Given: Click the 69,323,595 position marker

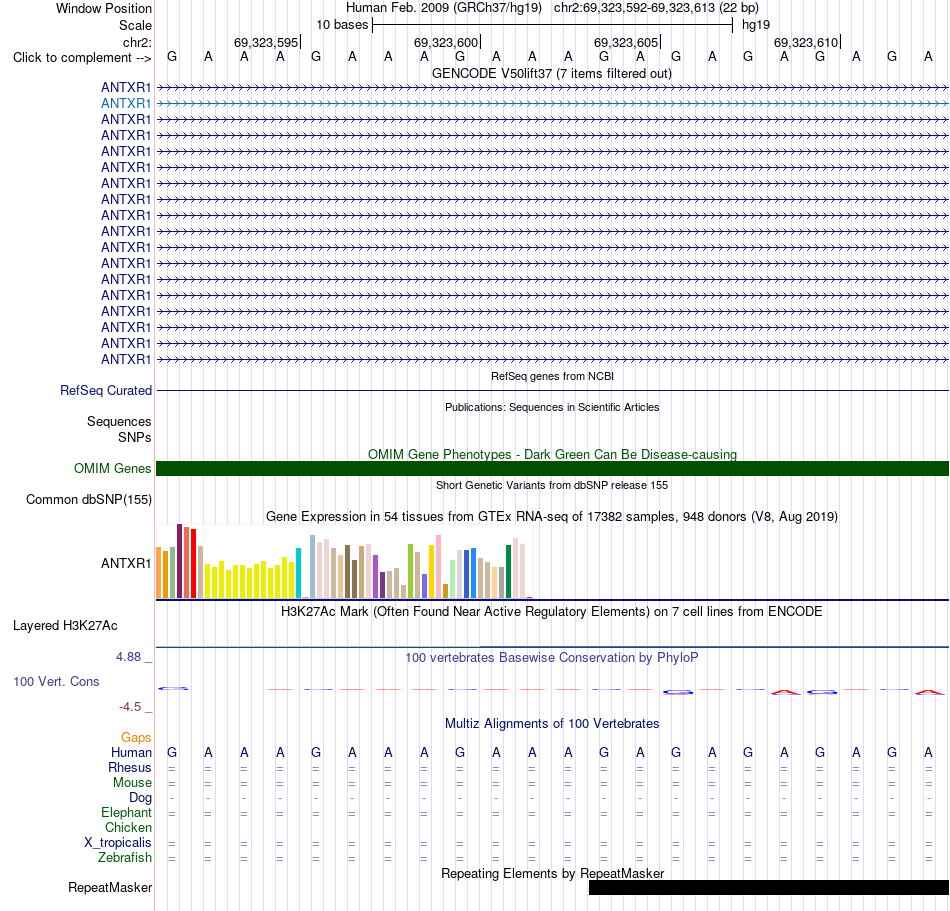Looking at the screenshot, I should (266, 42).
